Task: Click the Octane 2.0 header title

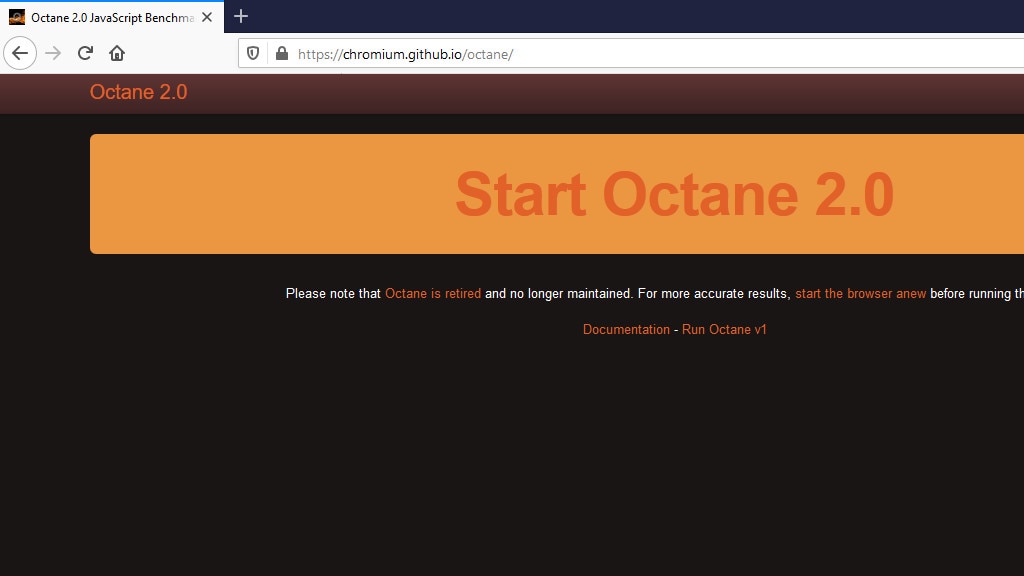Action: (x=138, y=92)
